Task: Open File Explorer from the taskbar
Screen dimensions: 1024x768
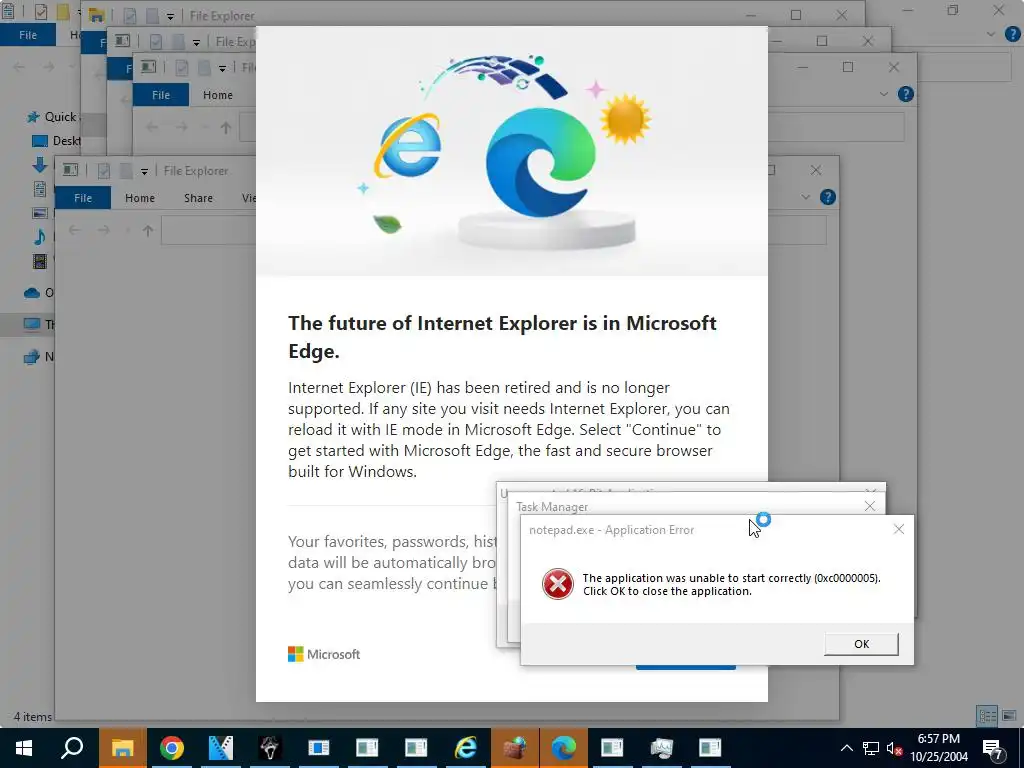Action: 122,748
